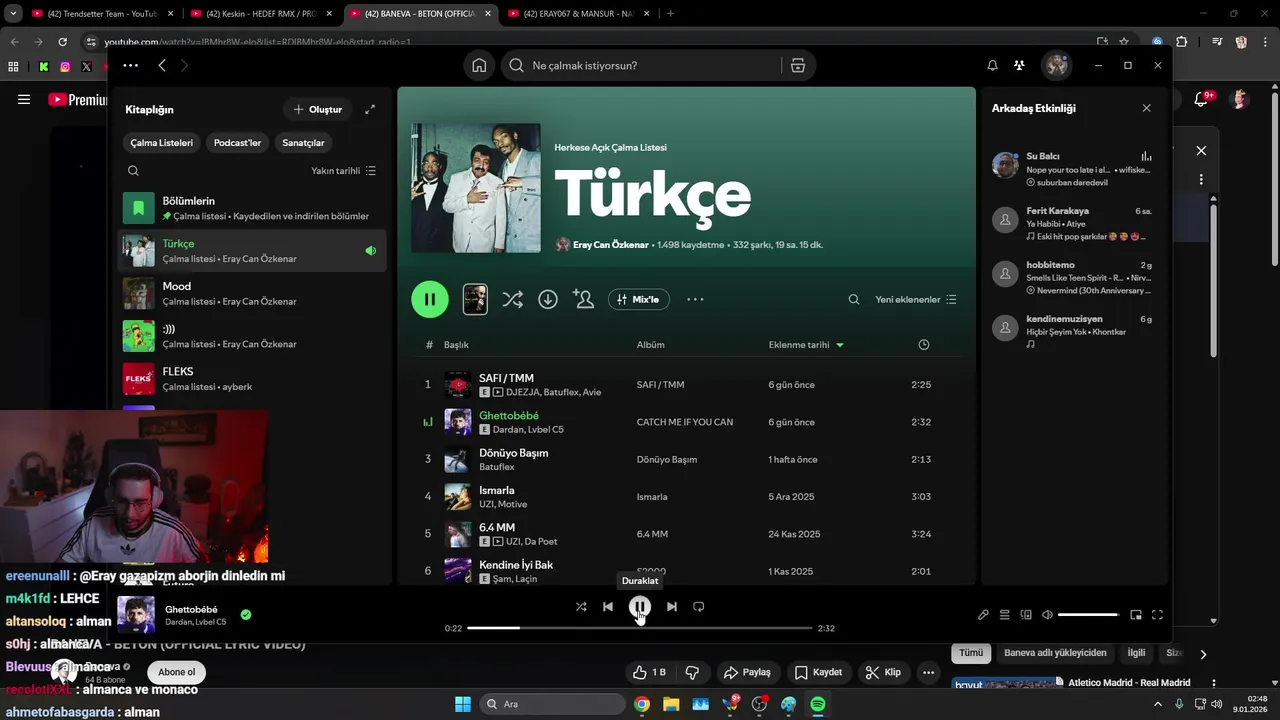Search within library magnifier icon
This screenshot has width=1280, height=720.
point(133,171)
